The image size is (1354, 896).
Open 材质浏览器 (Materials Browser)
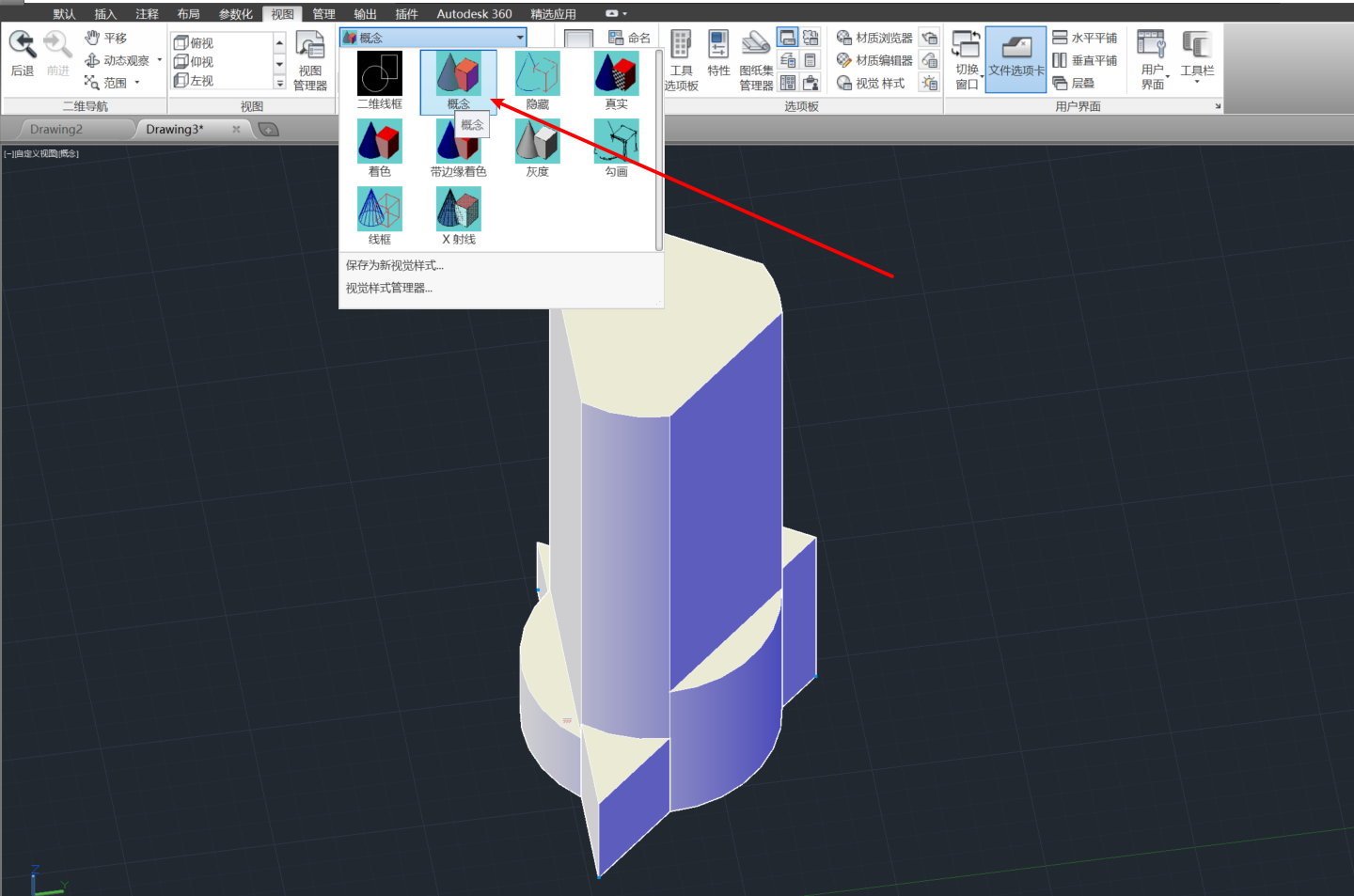coord(874,38)
